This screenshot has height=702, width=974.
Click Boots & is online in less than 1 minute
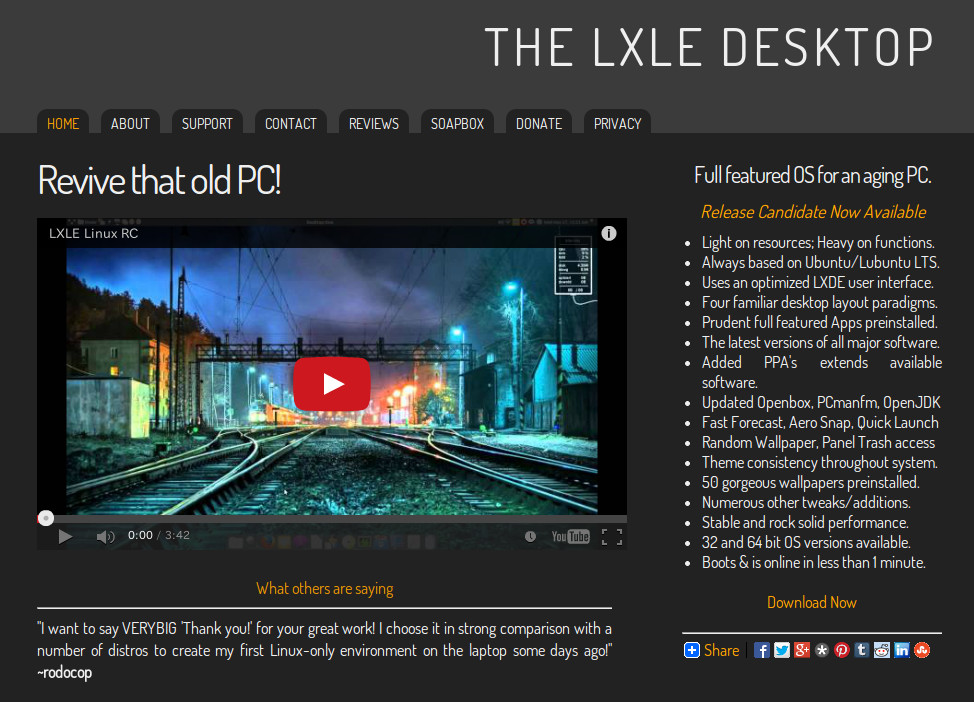coord(814,562)
